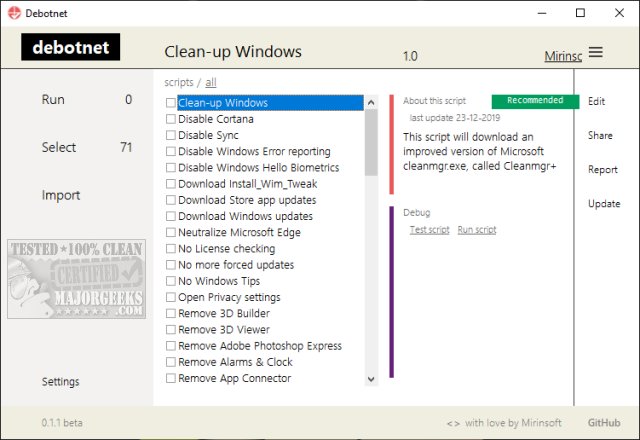Tick the No Windows Tips checkbox
The image size is (640, 440).
171,281
